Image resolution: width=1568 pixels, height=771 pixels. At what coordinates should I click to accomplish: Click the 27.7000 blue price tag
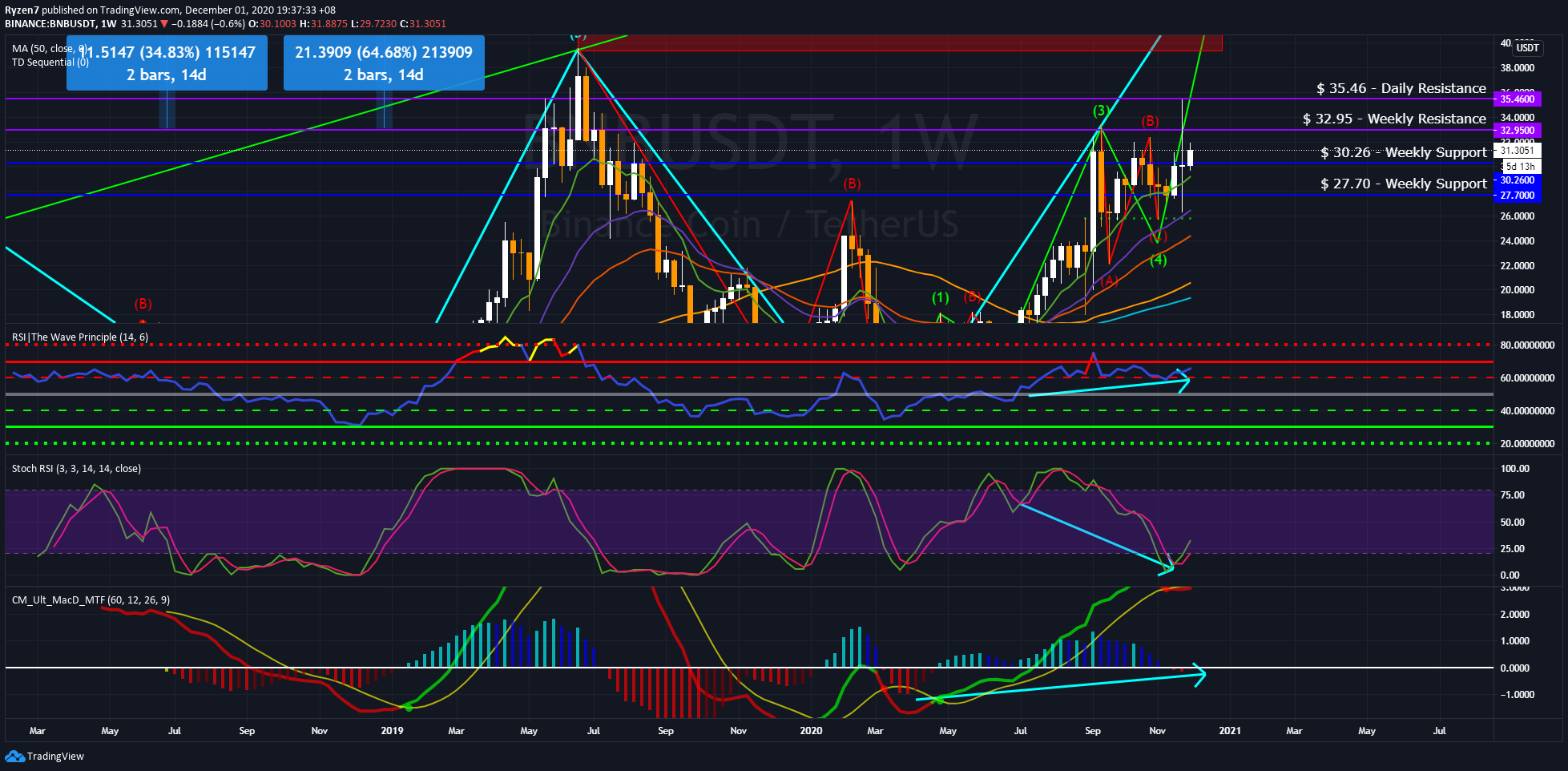pyautogui.click(x=1518, y=196)
